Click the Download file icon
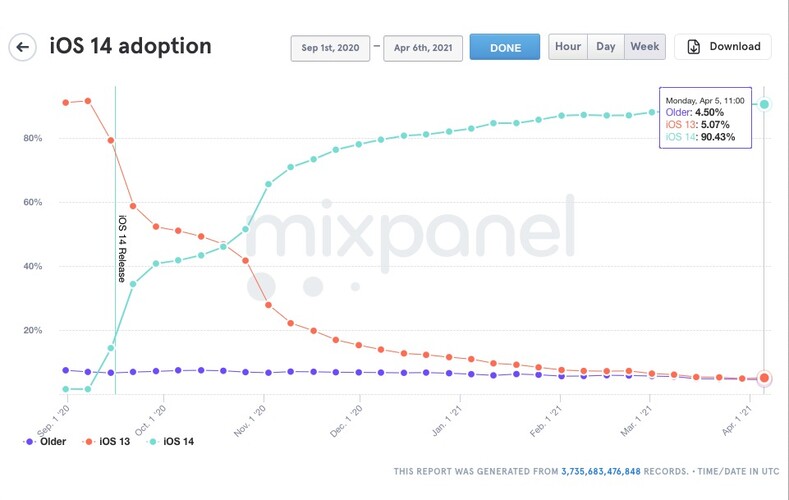Viewport: 789px width, 500px height. pyautogui.click(x=694, y=47)
